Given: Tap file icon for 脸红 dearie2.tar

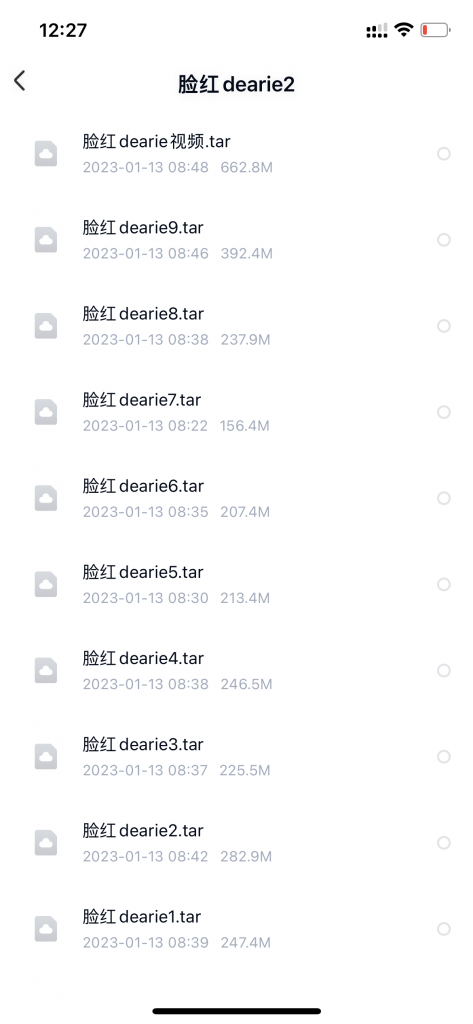Looking at the screenshot, I should pyautogui.click(x=46, y=843).
